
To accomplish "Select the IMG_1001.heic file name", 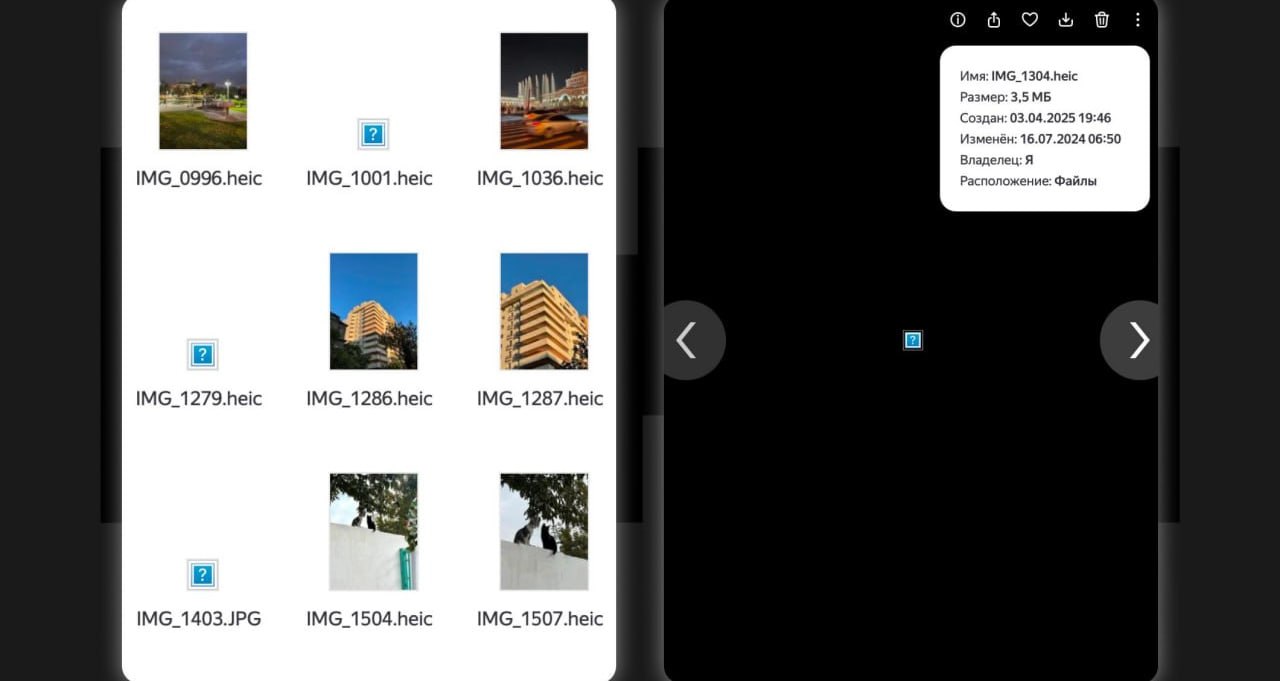I will [369, 178].
